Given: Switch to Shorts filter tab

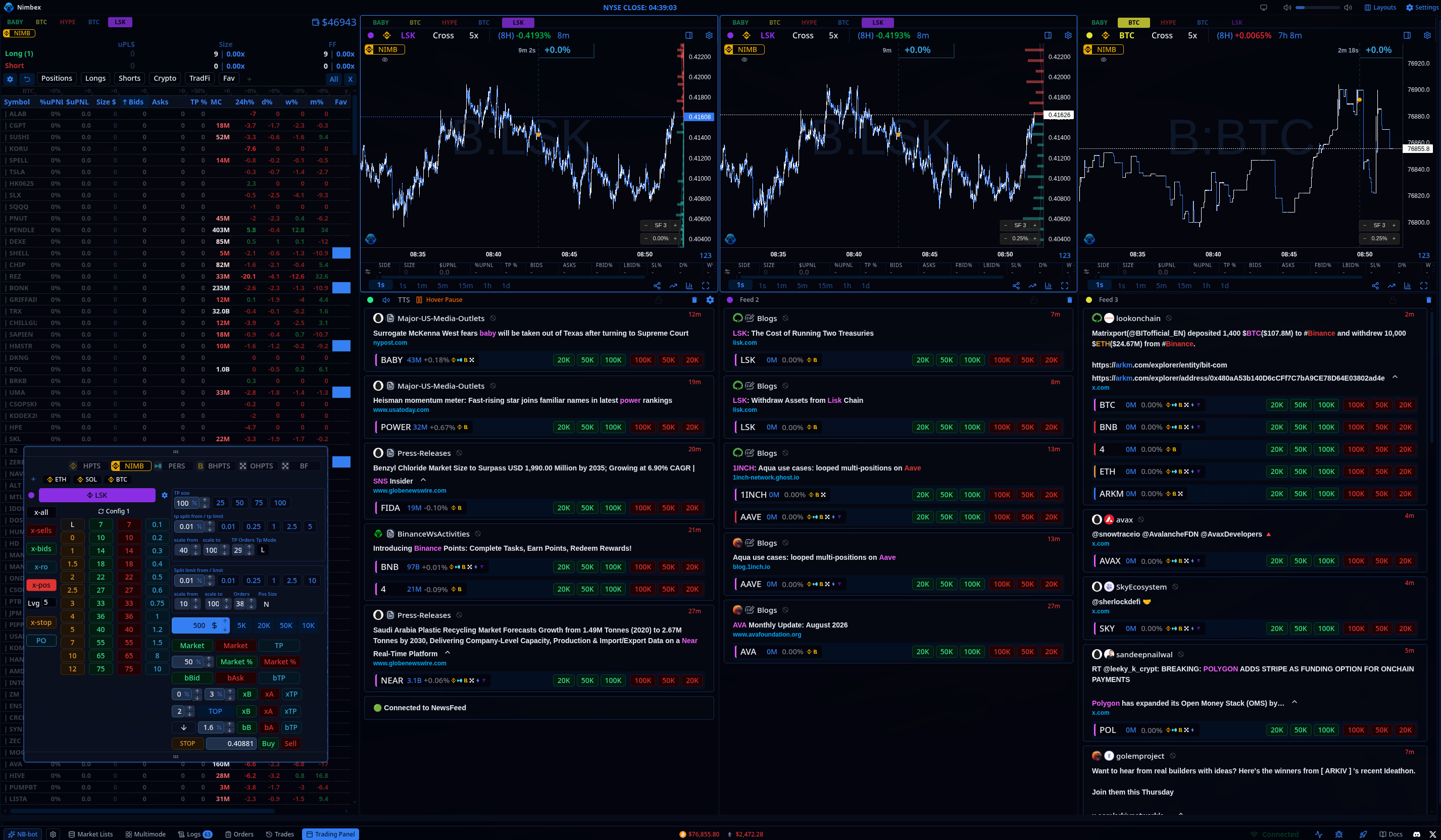Looking at the screenshot, I should pos(129,79).
